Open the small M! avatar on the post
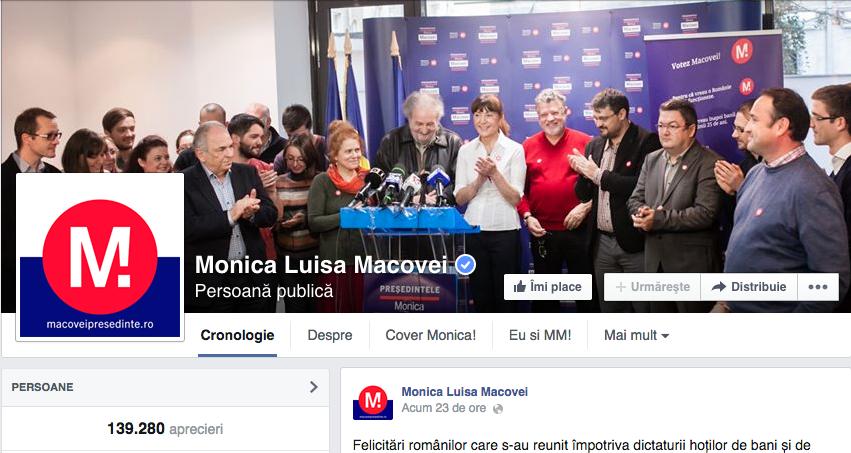The width and height of the screenshot is (851, 453). [373, 403]
